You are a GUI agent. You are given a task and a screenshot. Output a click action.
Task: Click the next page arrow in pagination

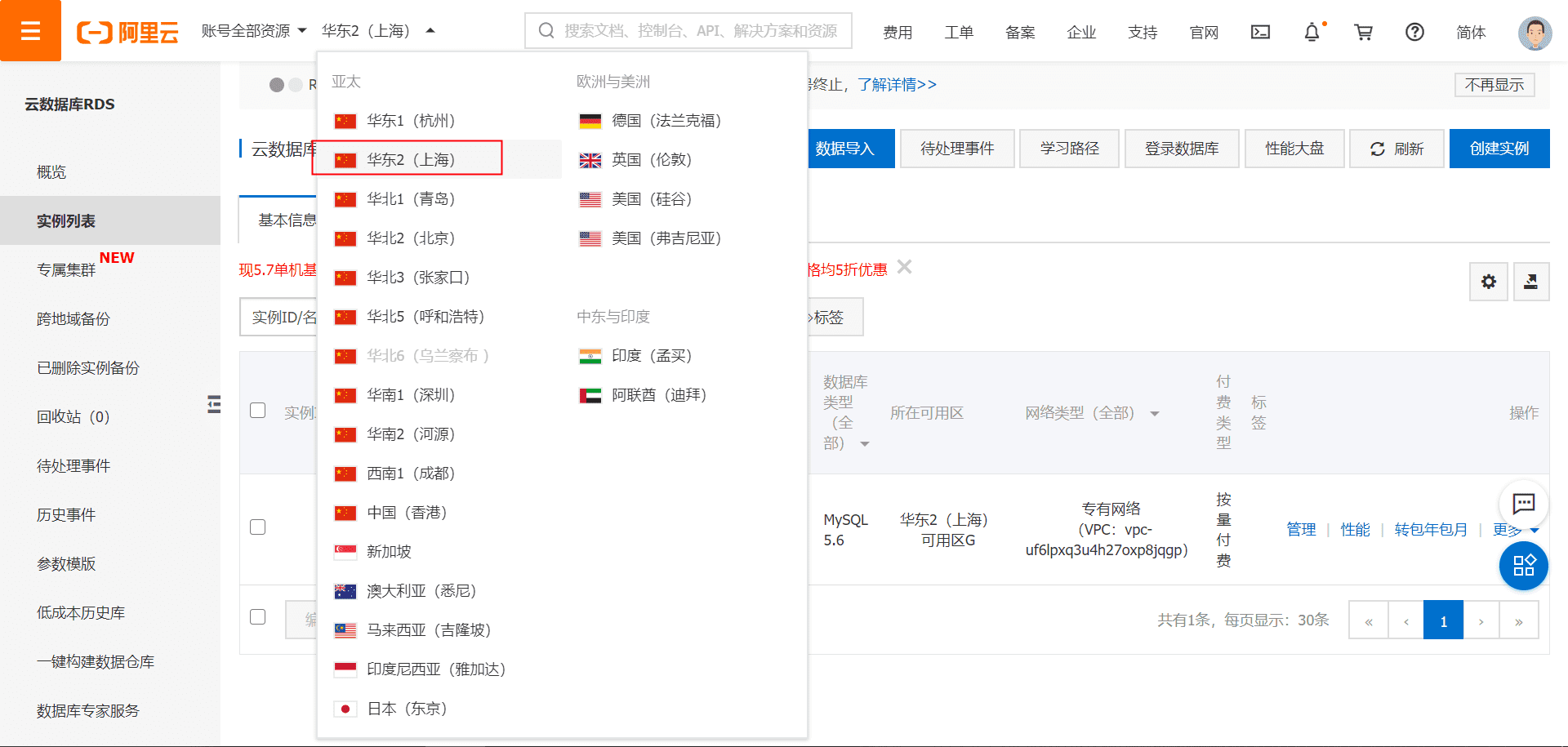coord(1481,620)
